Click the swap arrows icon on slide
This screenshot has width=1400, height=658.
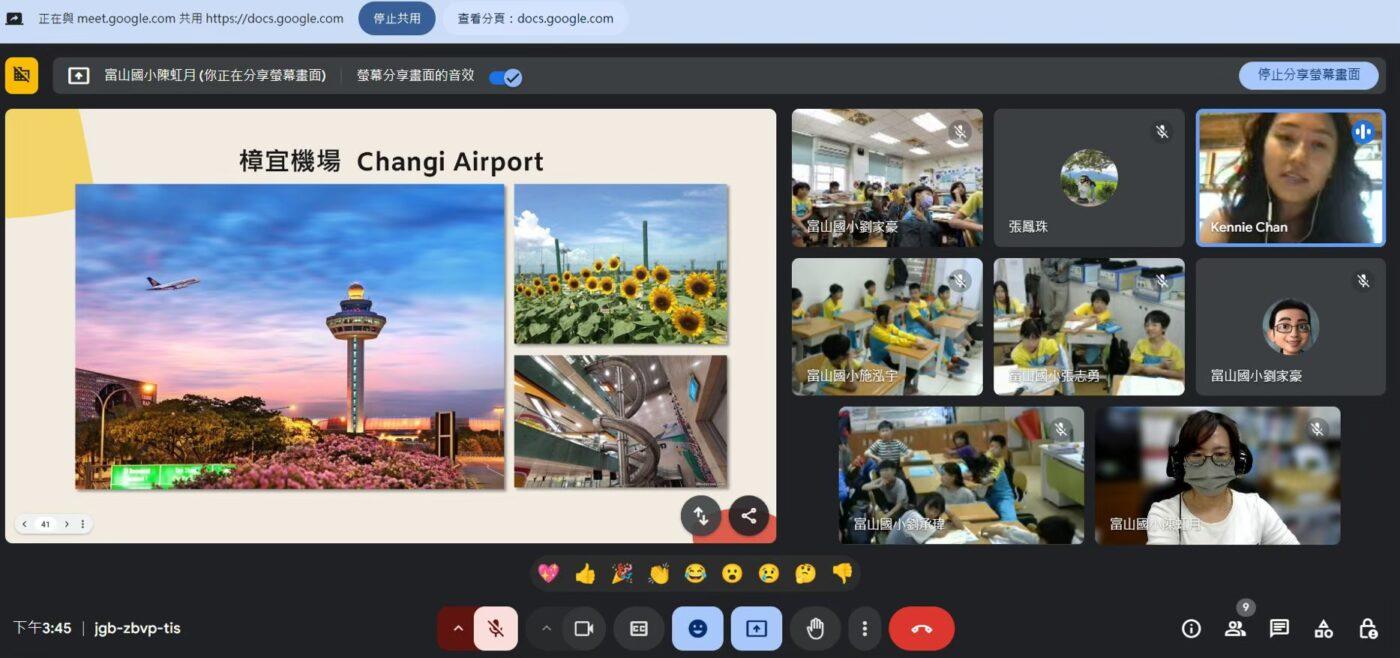tap(701, 516)
